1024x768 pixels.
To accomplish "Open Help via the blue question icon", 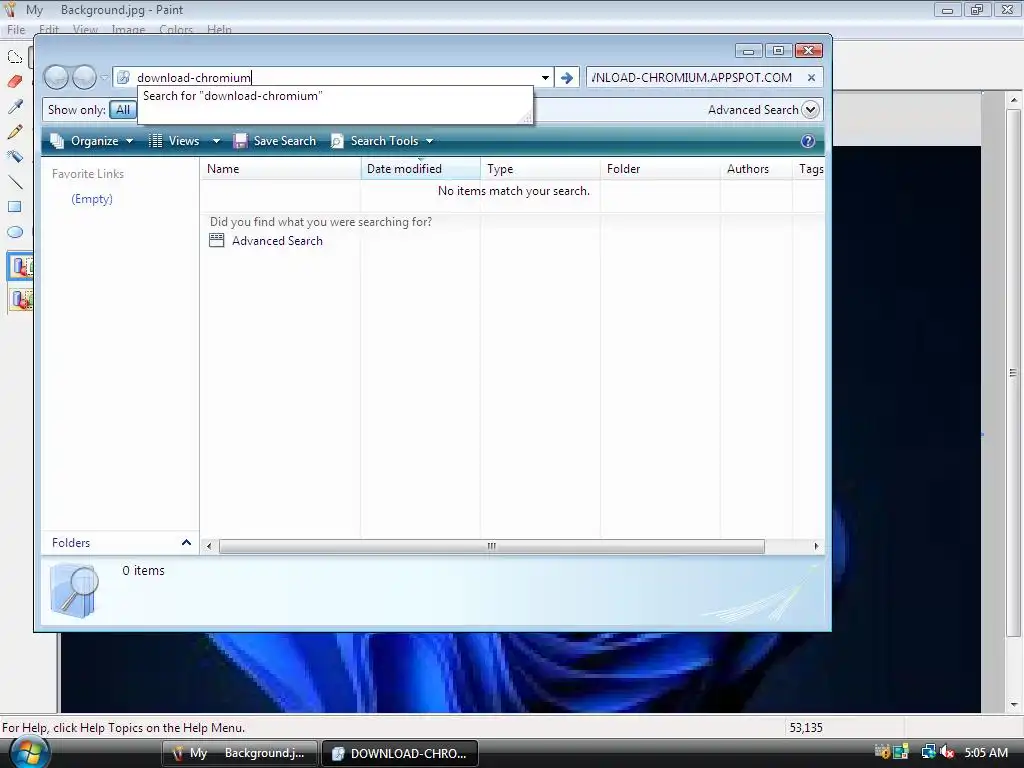I will pos(808,141).
